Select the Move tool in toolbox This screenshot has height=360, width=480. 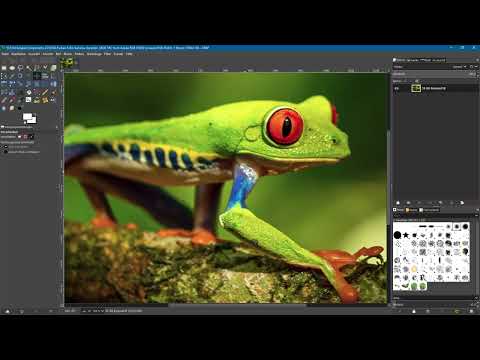point(37,76)
